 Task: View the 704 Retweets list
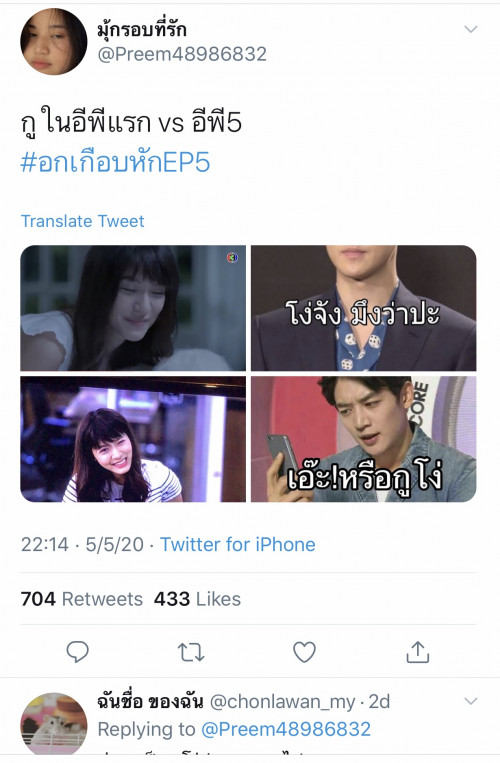click(82, 599)
